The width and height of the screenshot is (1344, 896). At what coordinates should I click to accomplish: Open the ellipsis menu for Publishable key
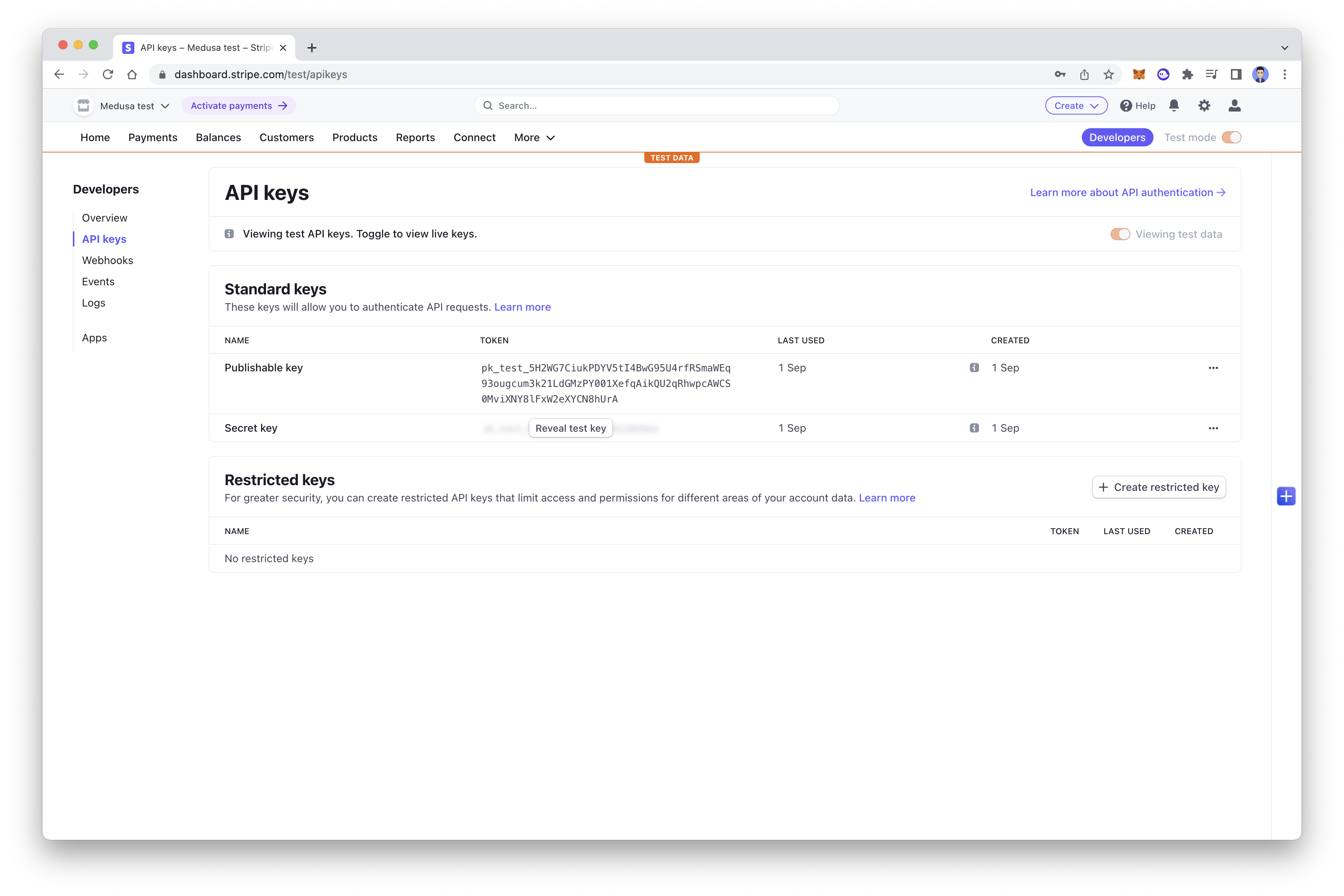[x=1214, y=368]
